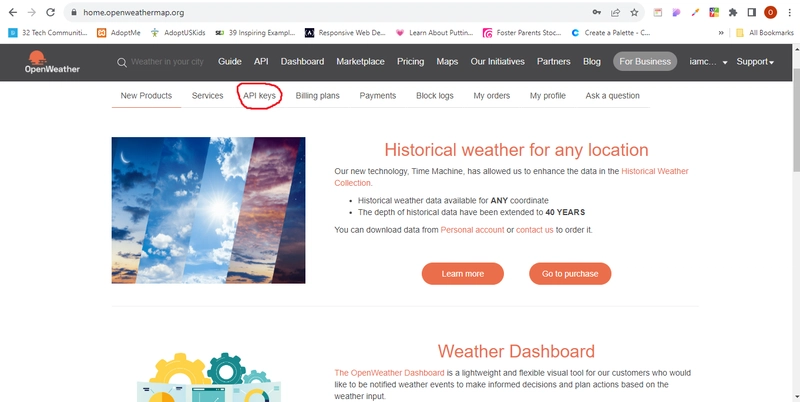Click the padlock site info icon

coord(74,12)
